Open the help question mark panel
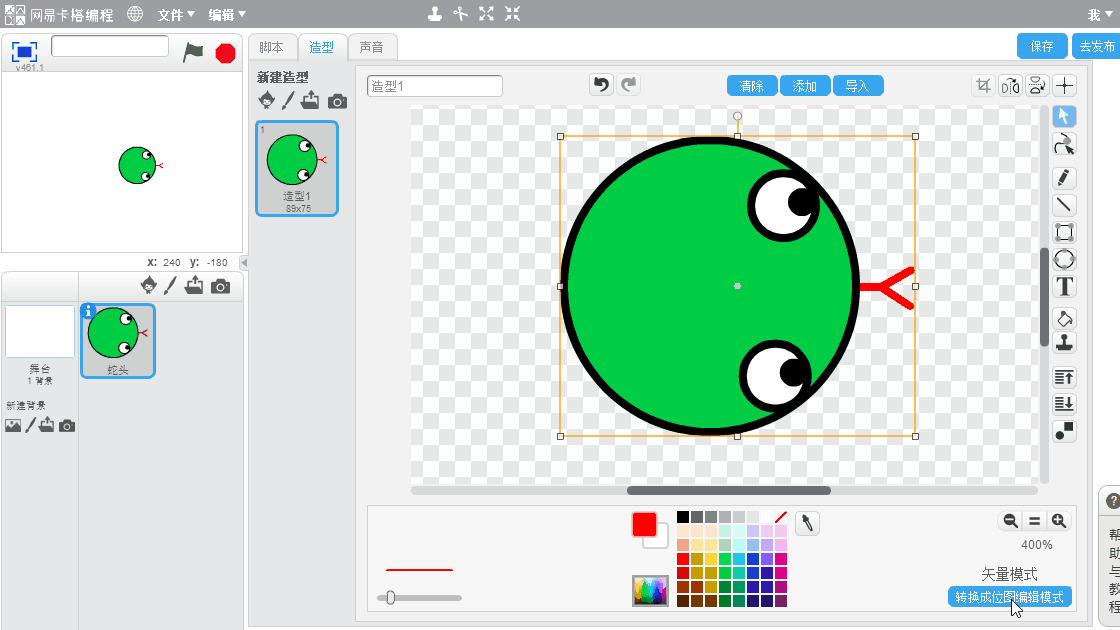 [1111, 501]
